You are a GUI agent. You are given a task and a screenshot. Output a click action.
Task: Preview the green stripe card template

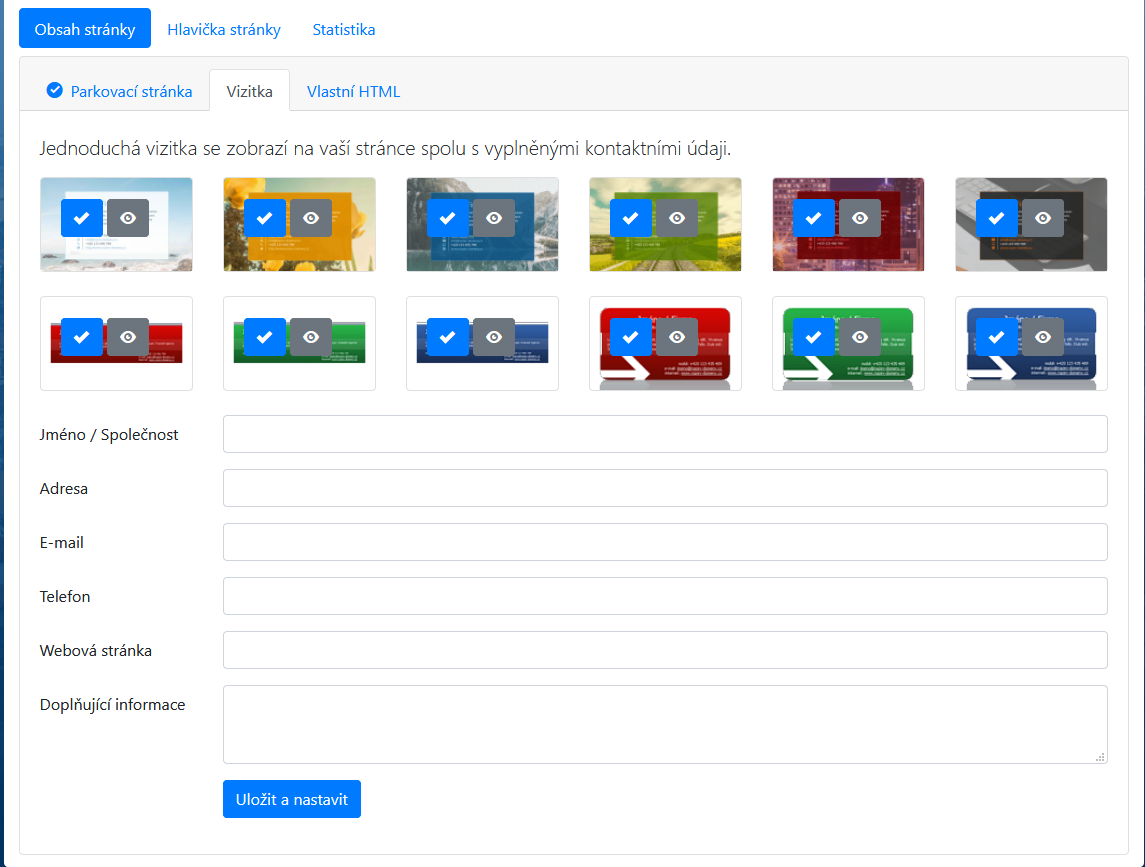point(311,337)
